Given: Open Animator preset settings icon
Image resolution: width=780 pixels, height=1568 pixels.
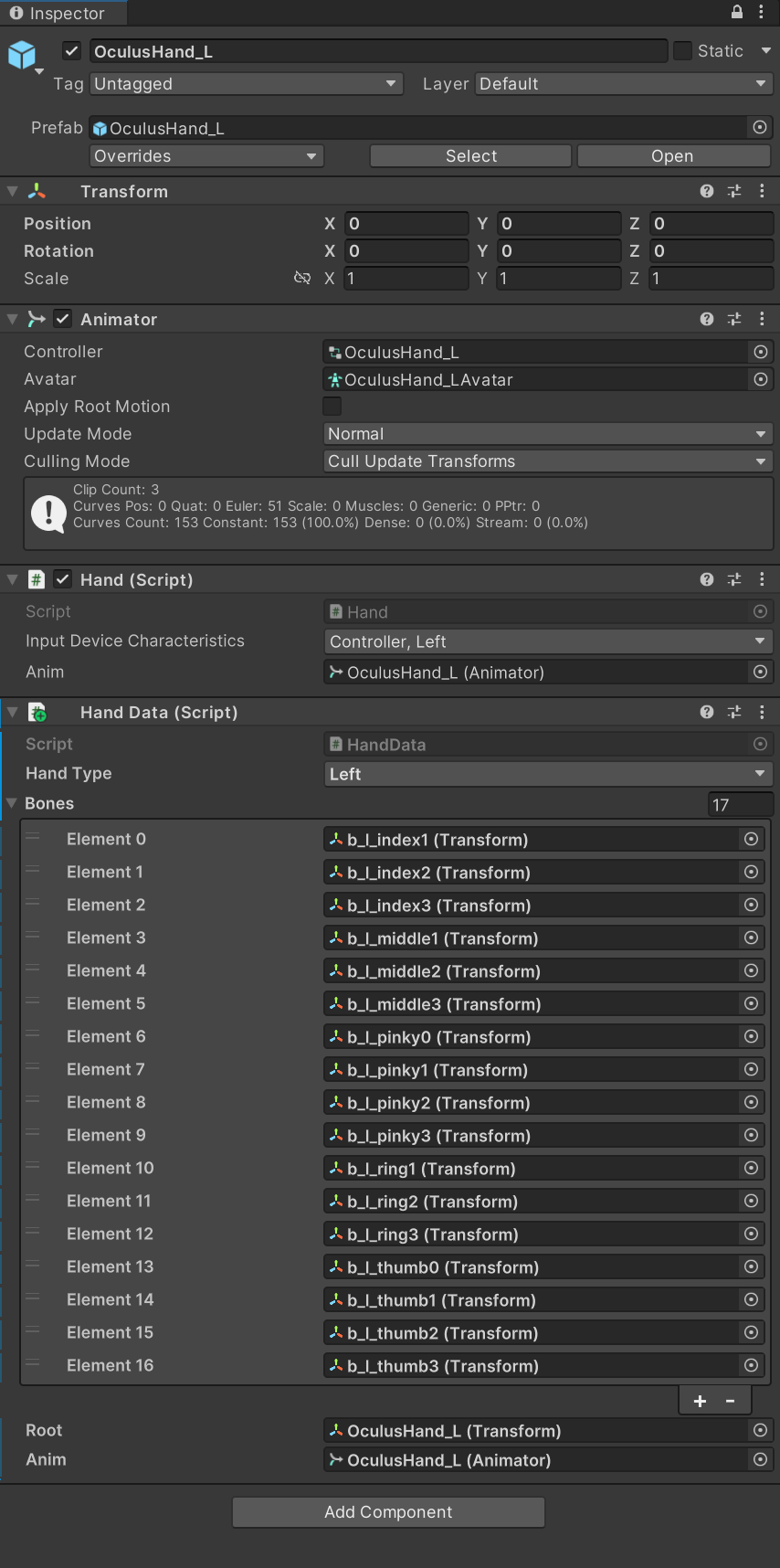Looking at the screenshot, I should 734,319.
